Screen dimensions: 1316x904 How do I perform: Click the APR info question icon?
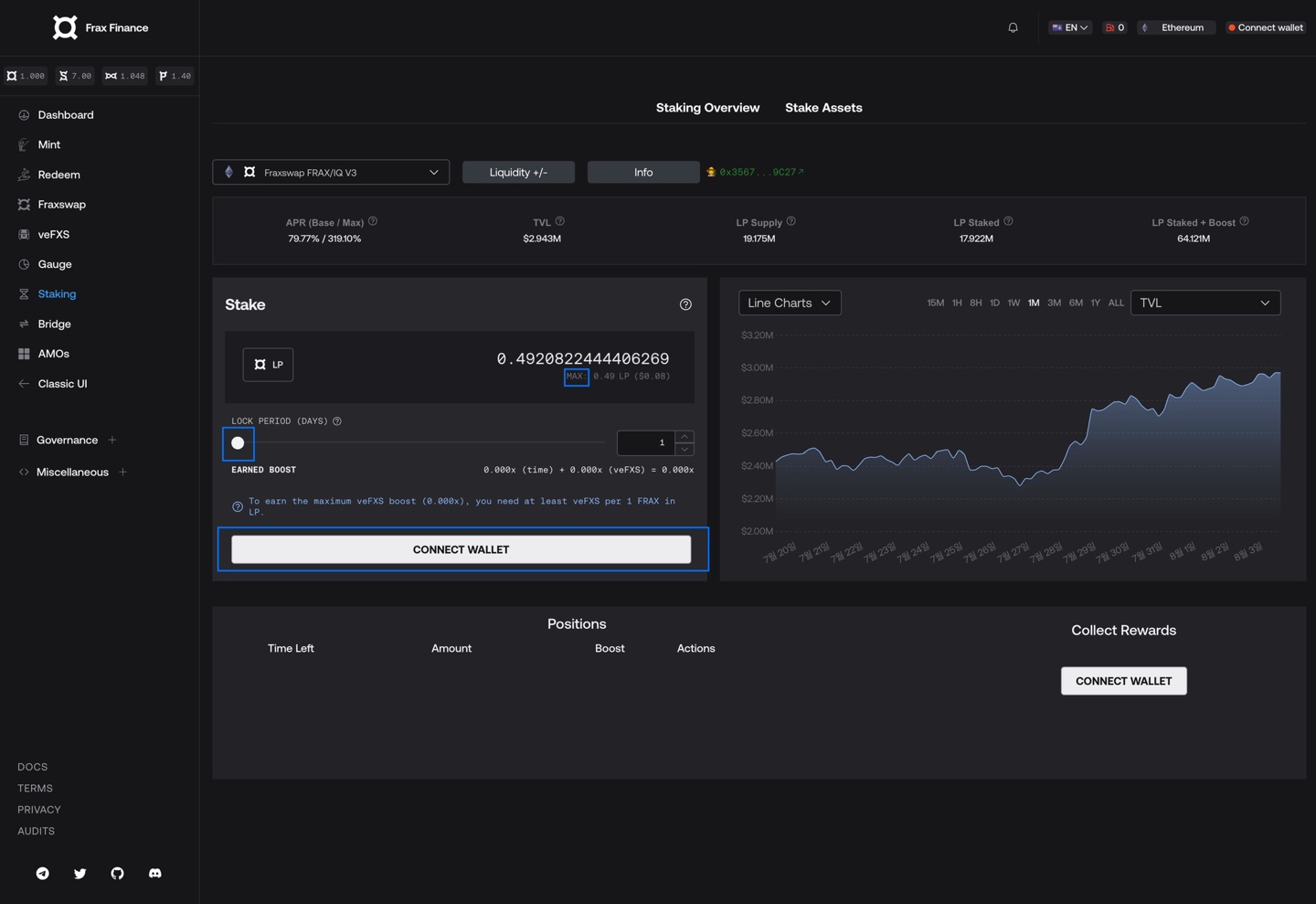point(373,221)
